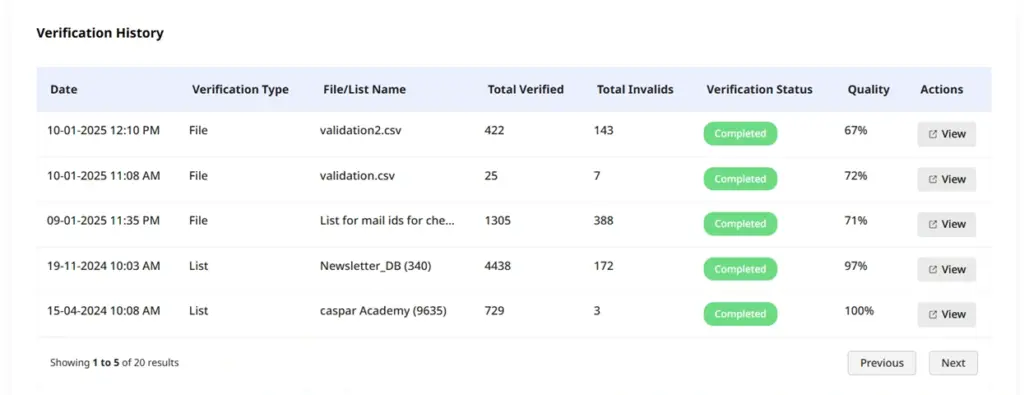Select the caspar Academy (9635) list name
Image resolution: width=1024 pixels, height=395 pixels.
[x=383, y=311]
